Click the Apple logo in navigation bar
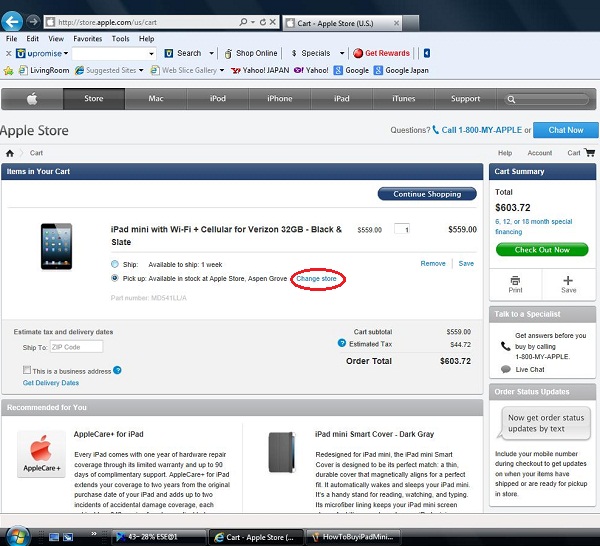This screenshot has width=600, height=546. pos(32,99)
